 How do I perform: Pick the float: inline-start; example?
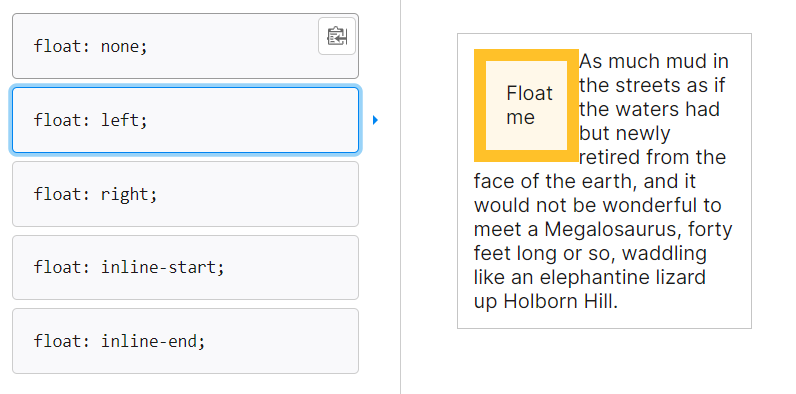(185, 267)
